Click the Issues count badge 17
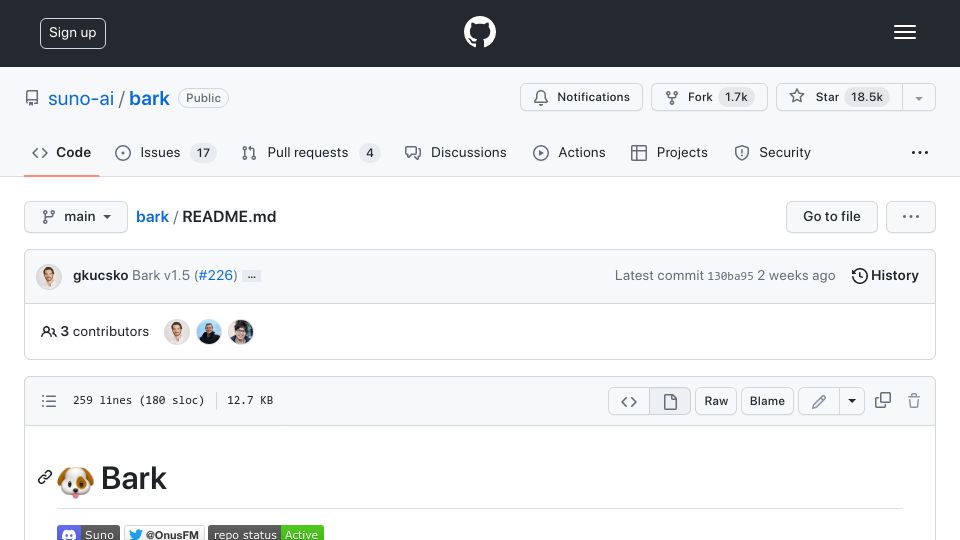This screenshot has width=960, height=540. [x=203, y=153]
